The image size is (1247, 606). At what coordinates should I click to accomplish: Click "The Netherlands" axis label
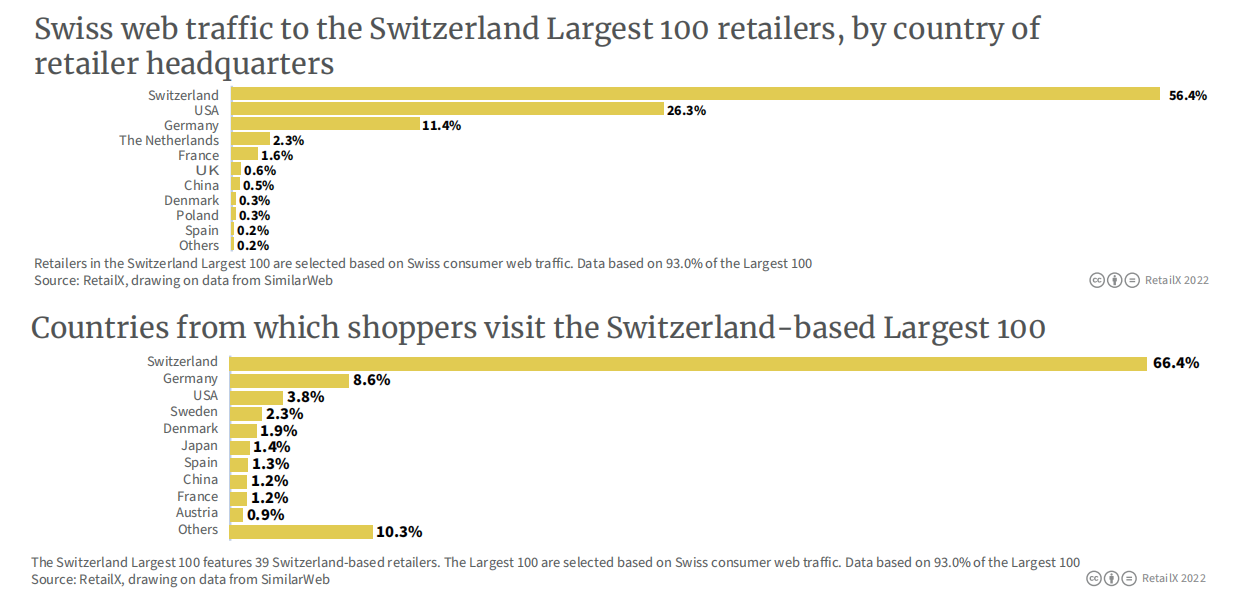point(169,140)
